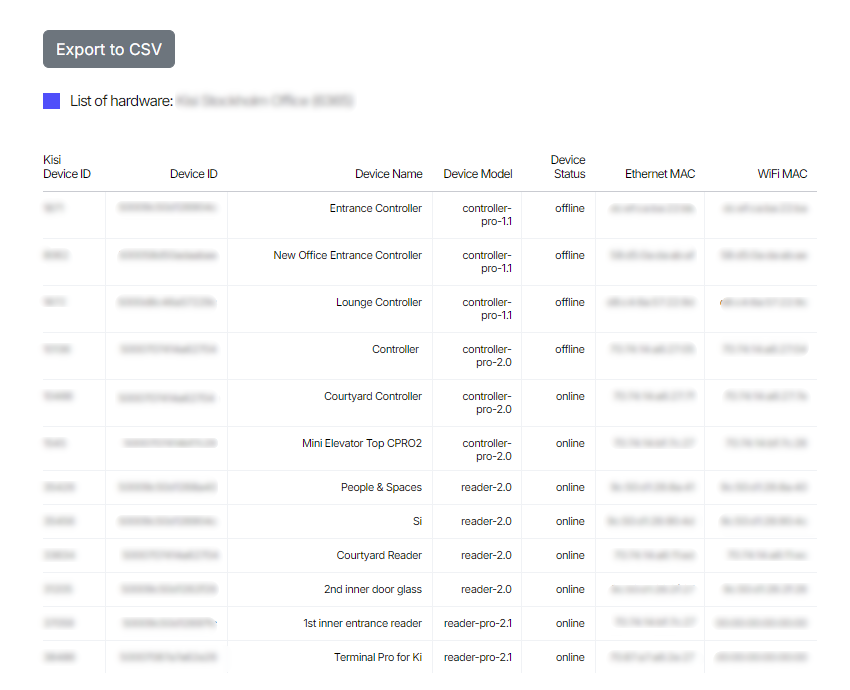Click reader-pro-2.1 model of 1st inner entrance reader
Image resolution: width=850 pixels, height=690 pixels.
478,623
